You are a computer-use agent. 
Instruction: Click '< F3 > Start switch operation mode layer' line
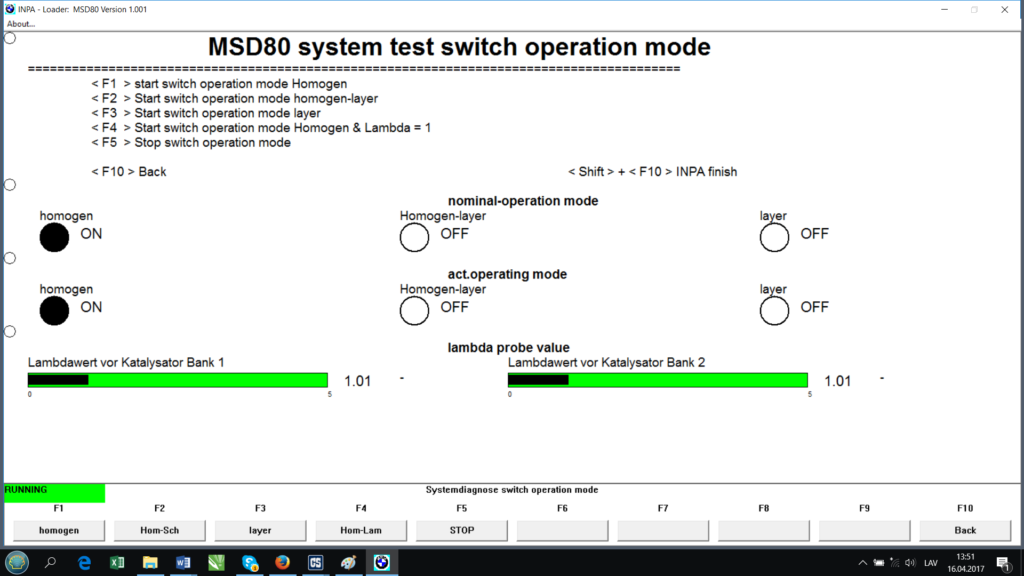click(206, 113)
